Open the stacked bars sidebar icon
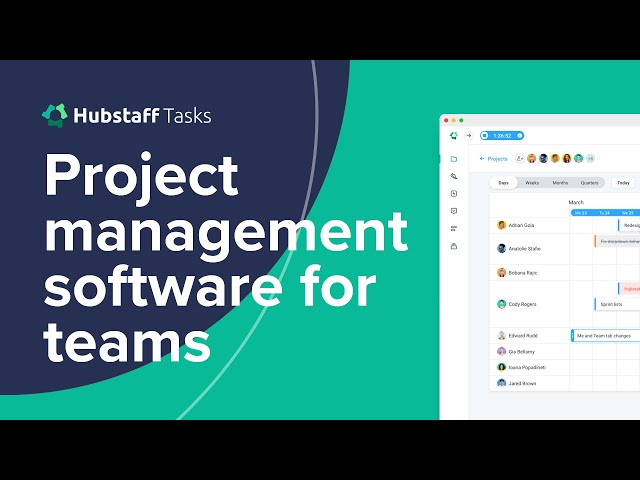640x480 pixels. pos(453,229)
